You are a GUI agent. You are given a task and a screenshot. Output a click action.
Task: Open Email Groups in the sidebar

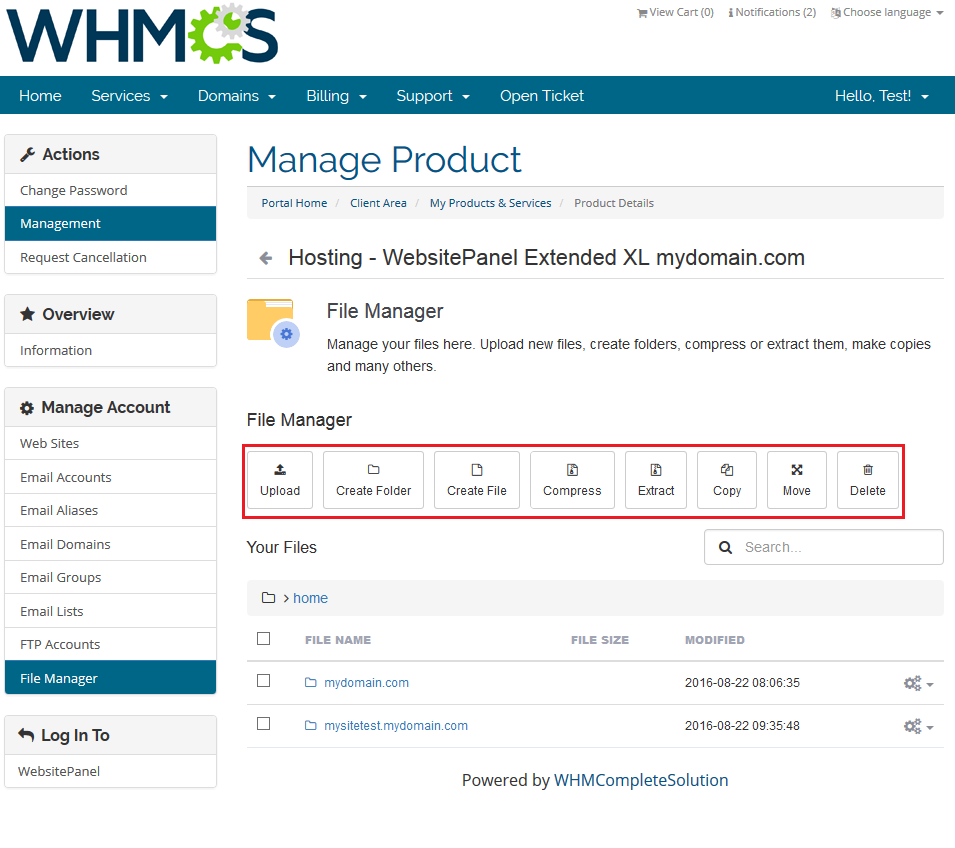110,578
